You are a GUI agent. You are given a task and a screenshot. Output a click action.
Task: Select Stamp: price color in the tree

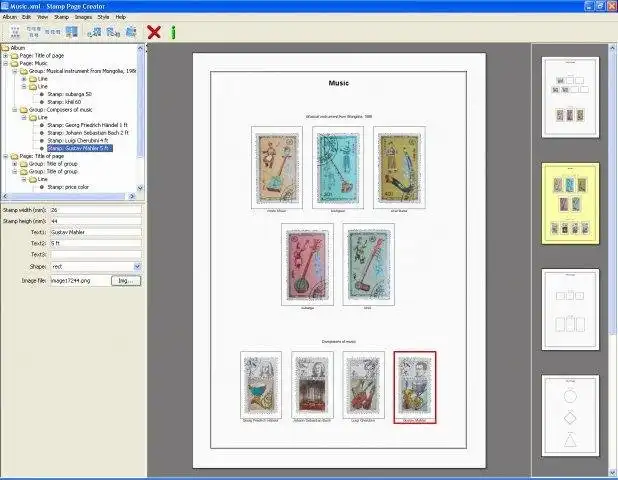click(x=68, y=187)
